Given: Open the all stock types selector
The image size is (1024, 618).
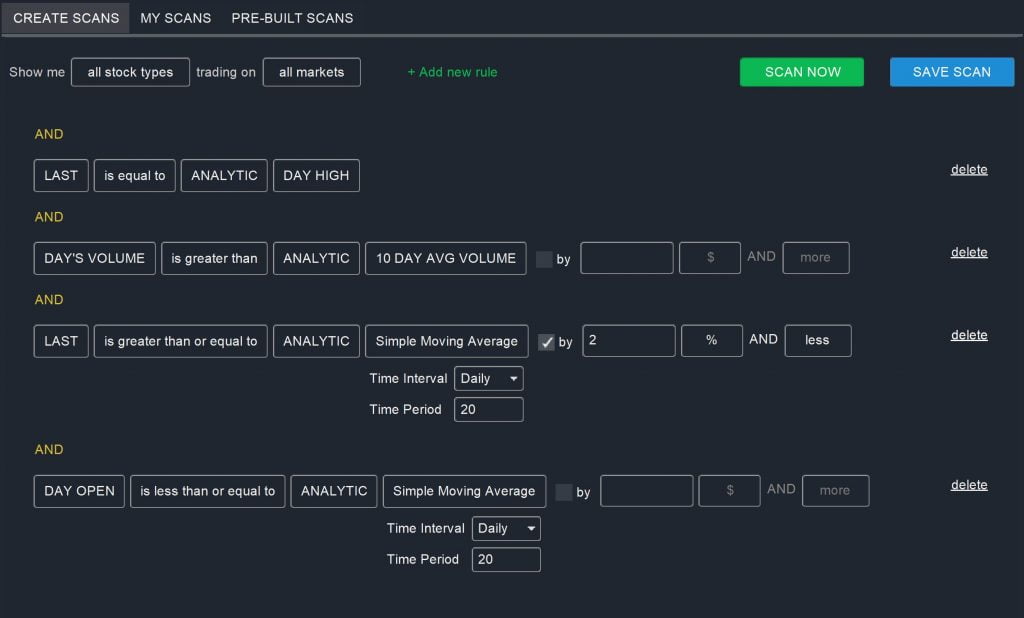Looking at the screenshot, I should tap(130, 72).
